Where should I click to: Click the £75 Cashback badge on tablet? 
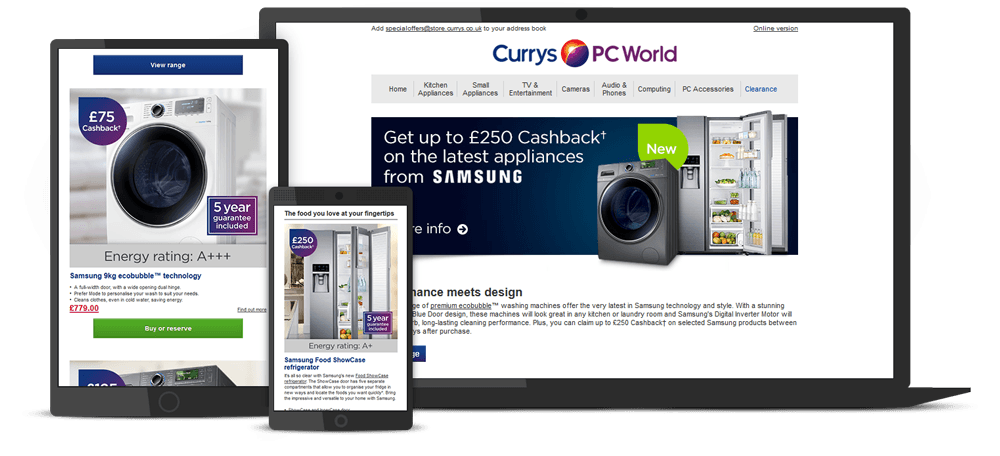tap(102, 122)
